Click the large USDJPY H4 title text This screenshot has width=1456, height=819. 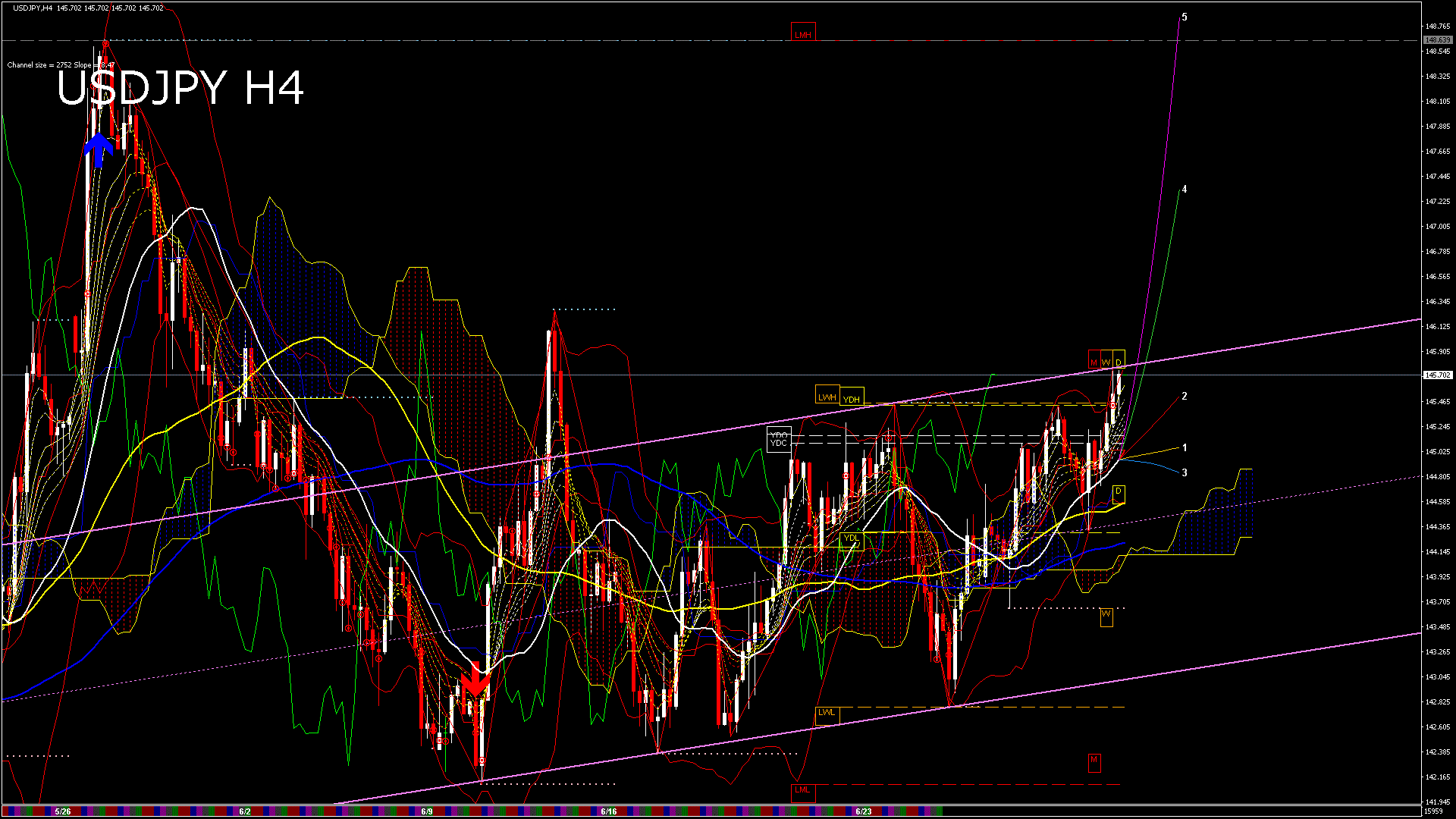click(180, 88)
